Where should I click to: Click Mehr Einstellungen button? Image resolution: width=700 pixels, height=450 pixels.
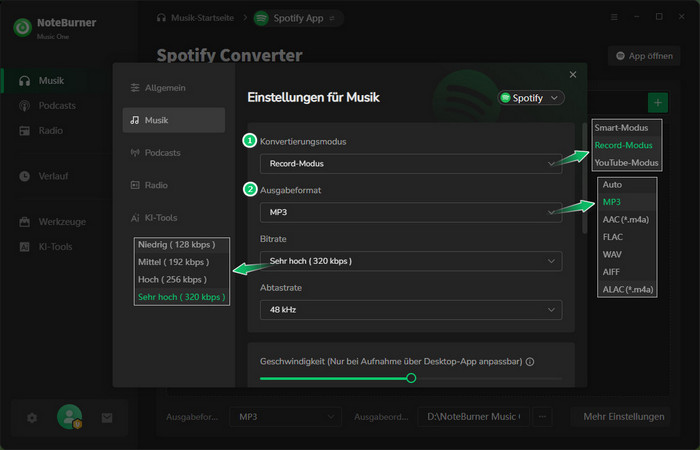621,417
